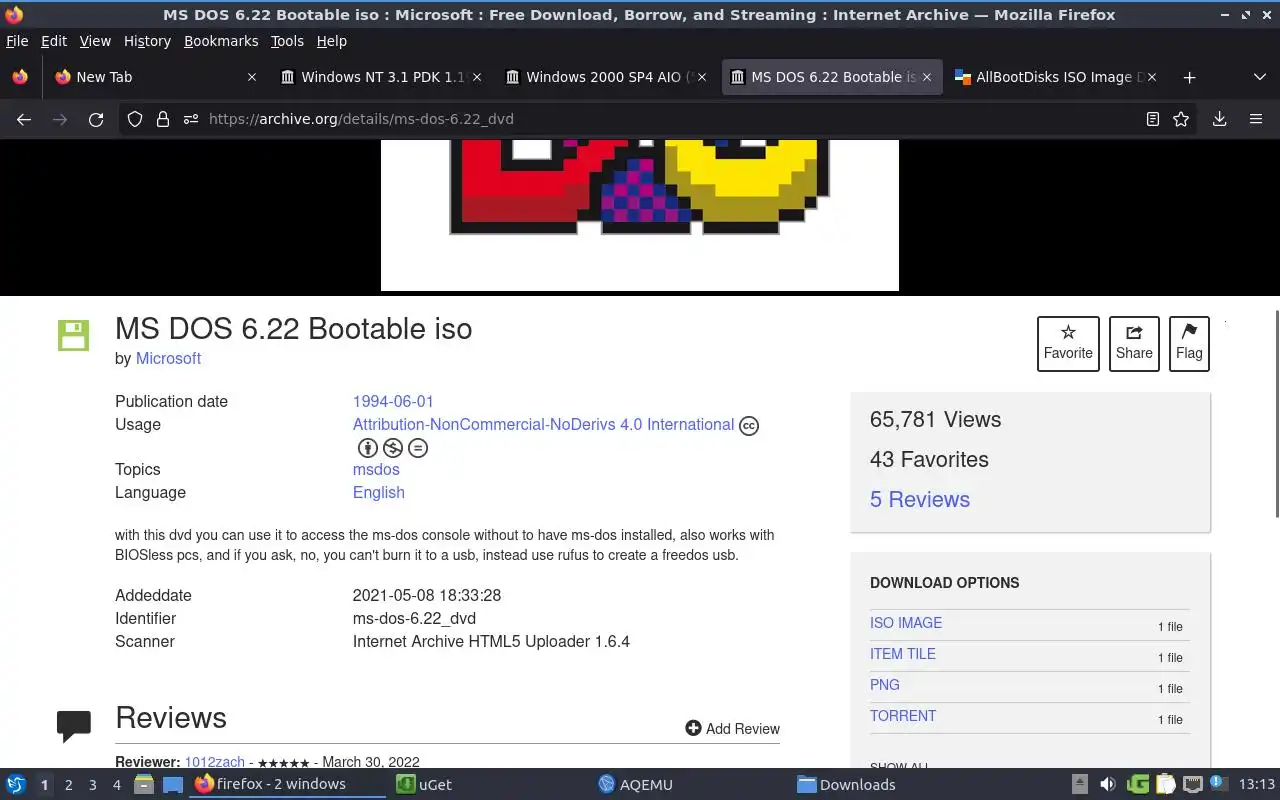Close the Windows 2000 SP4 AIO tab

(702, 77)
